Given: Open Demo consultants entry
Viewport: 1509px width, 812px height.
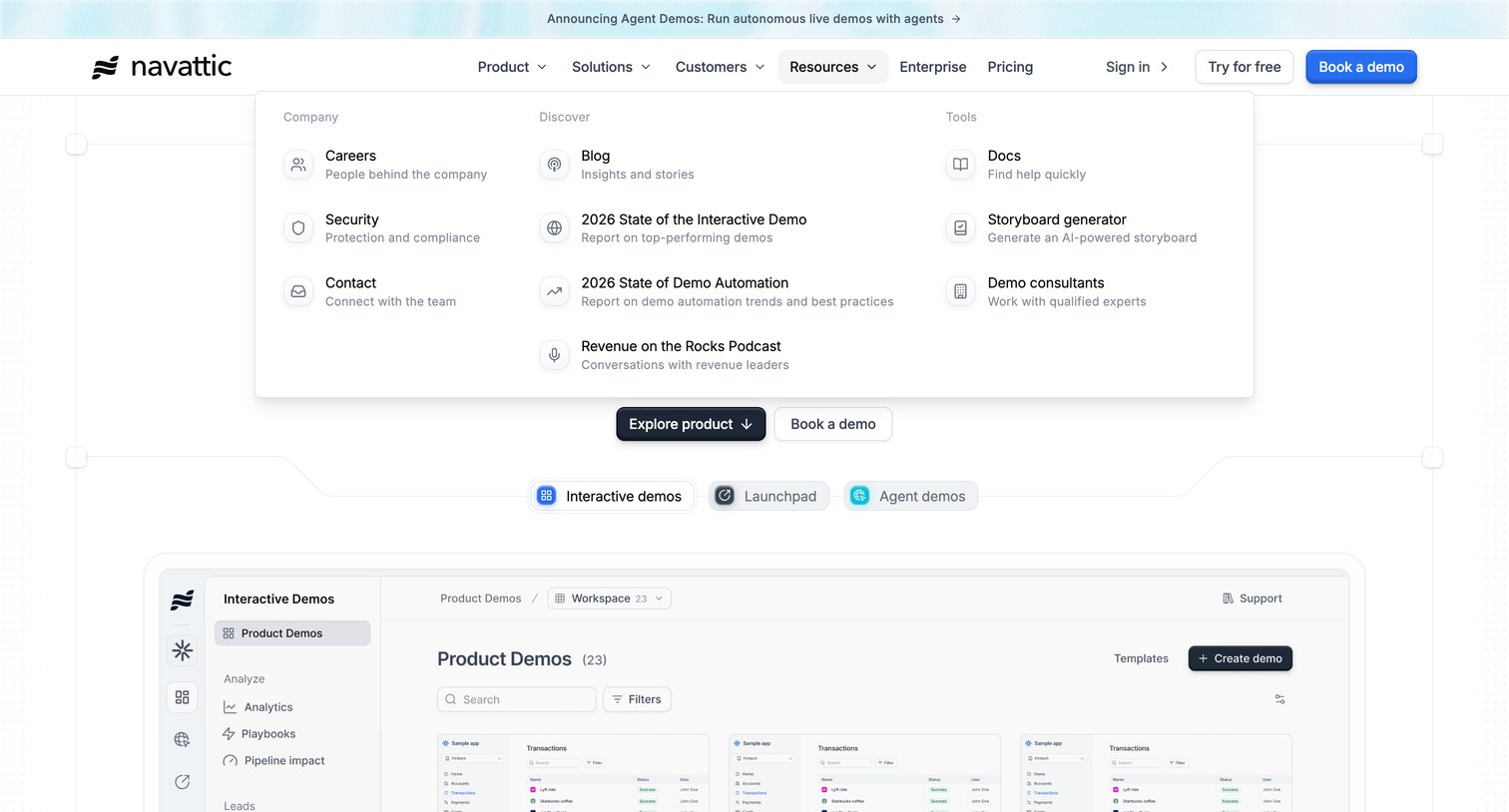Looking at the screenshot, I should [x=1046, y=292].
